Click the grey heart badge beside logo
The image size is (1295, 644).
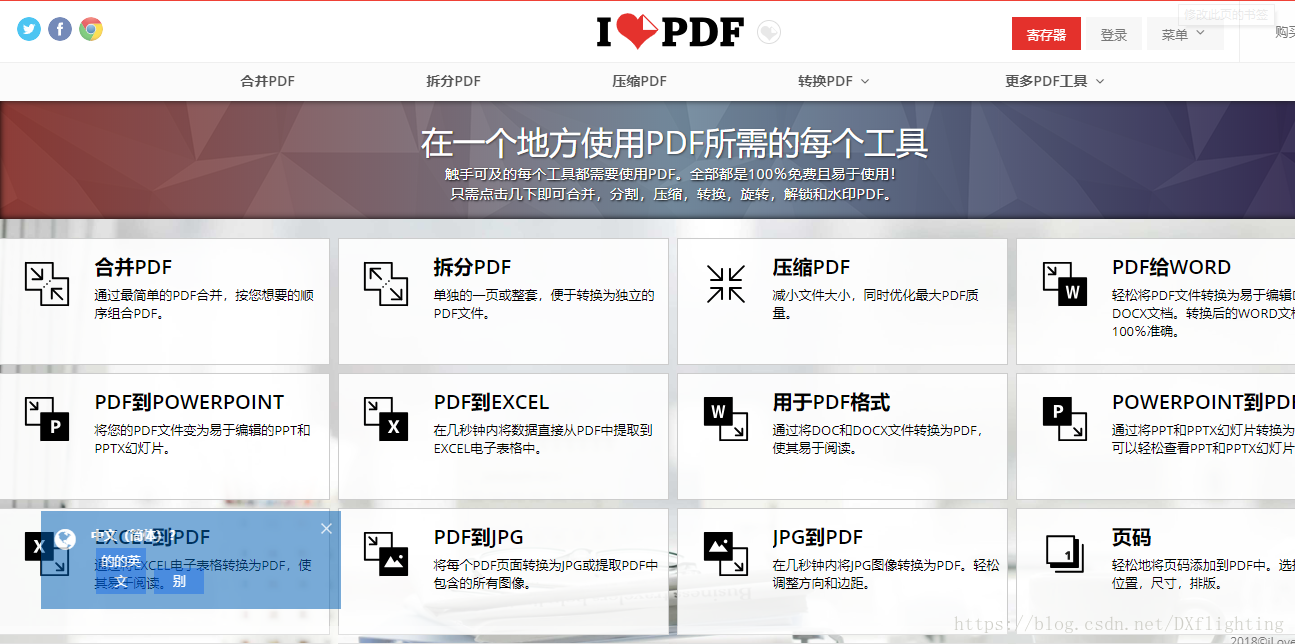pyautogui.click(x=768, y=33)
